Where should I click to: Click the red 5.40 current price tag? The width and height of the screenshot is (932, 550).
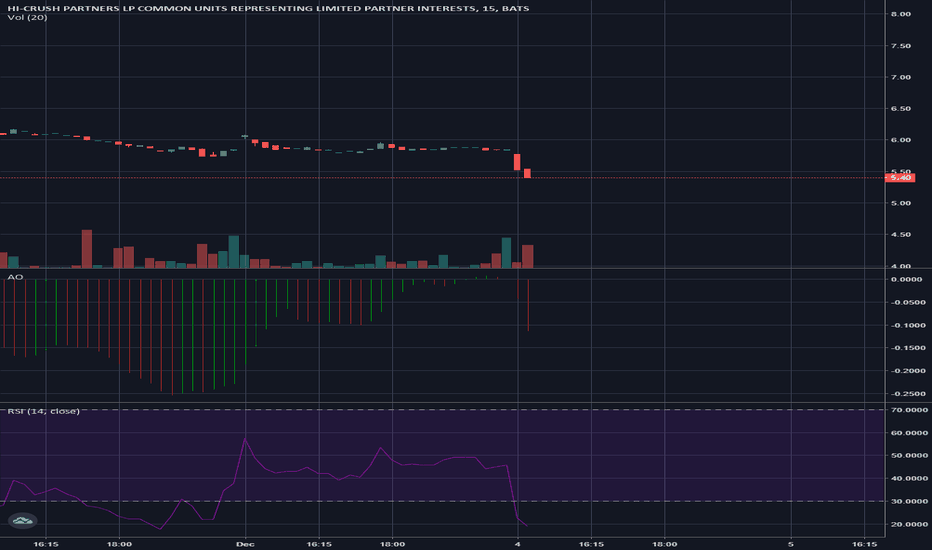tap(900, 177)
